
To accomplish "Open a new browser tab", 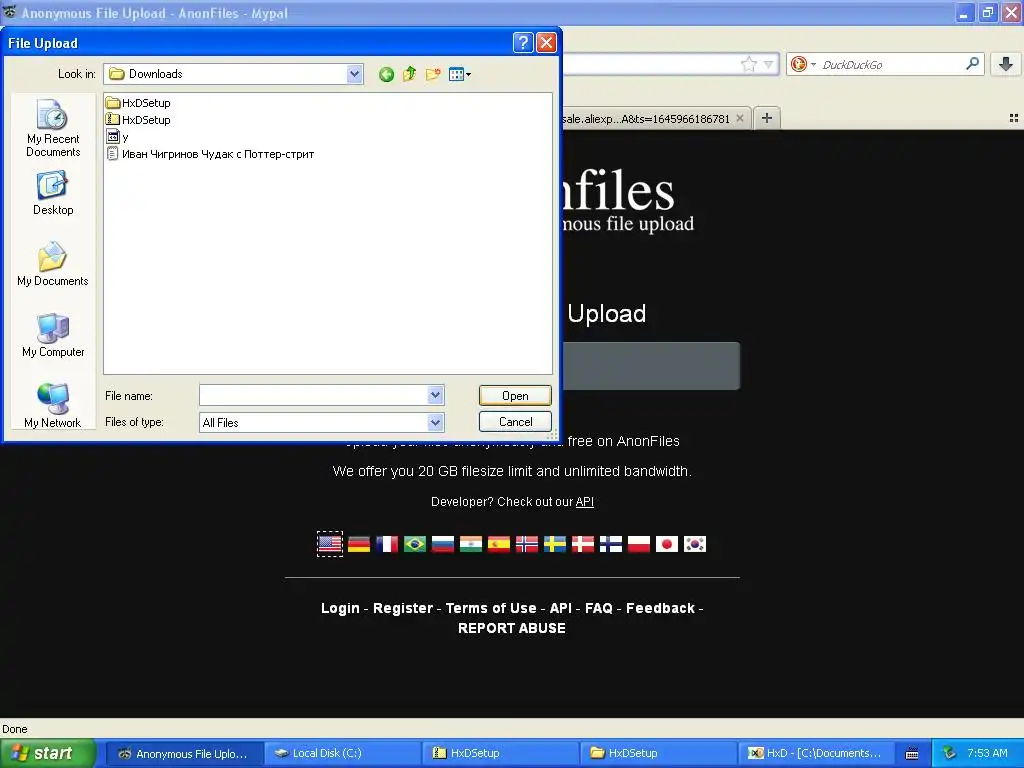I will 767,118.
